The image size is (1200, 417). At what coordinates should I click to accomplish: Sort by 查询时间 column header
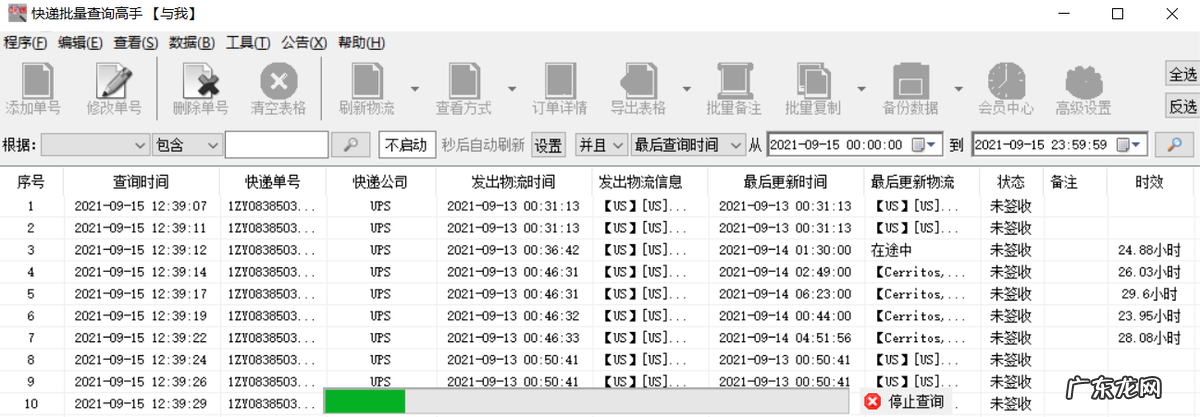click(x=140, y=182)
